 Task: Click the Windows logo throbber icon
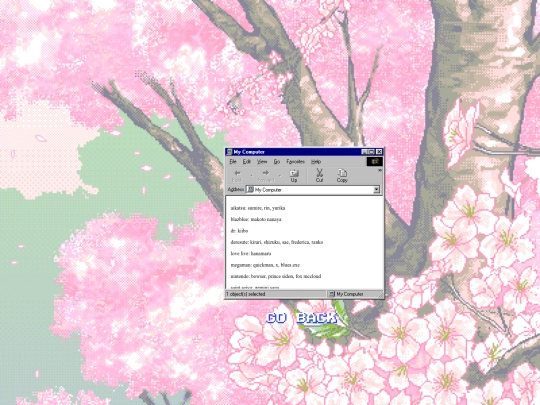(374, 161)
